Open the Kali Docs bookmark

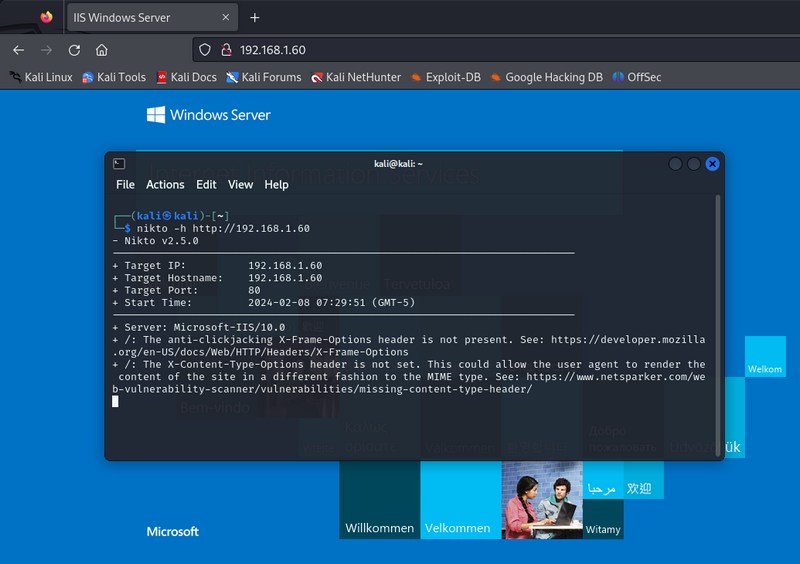[x=187, y=77]
